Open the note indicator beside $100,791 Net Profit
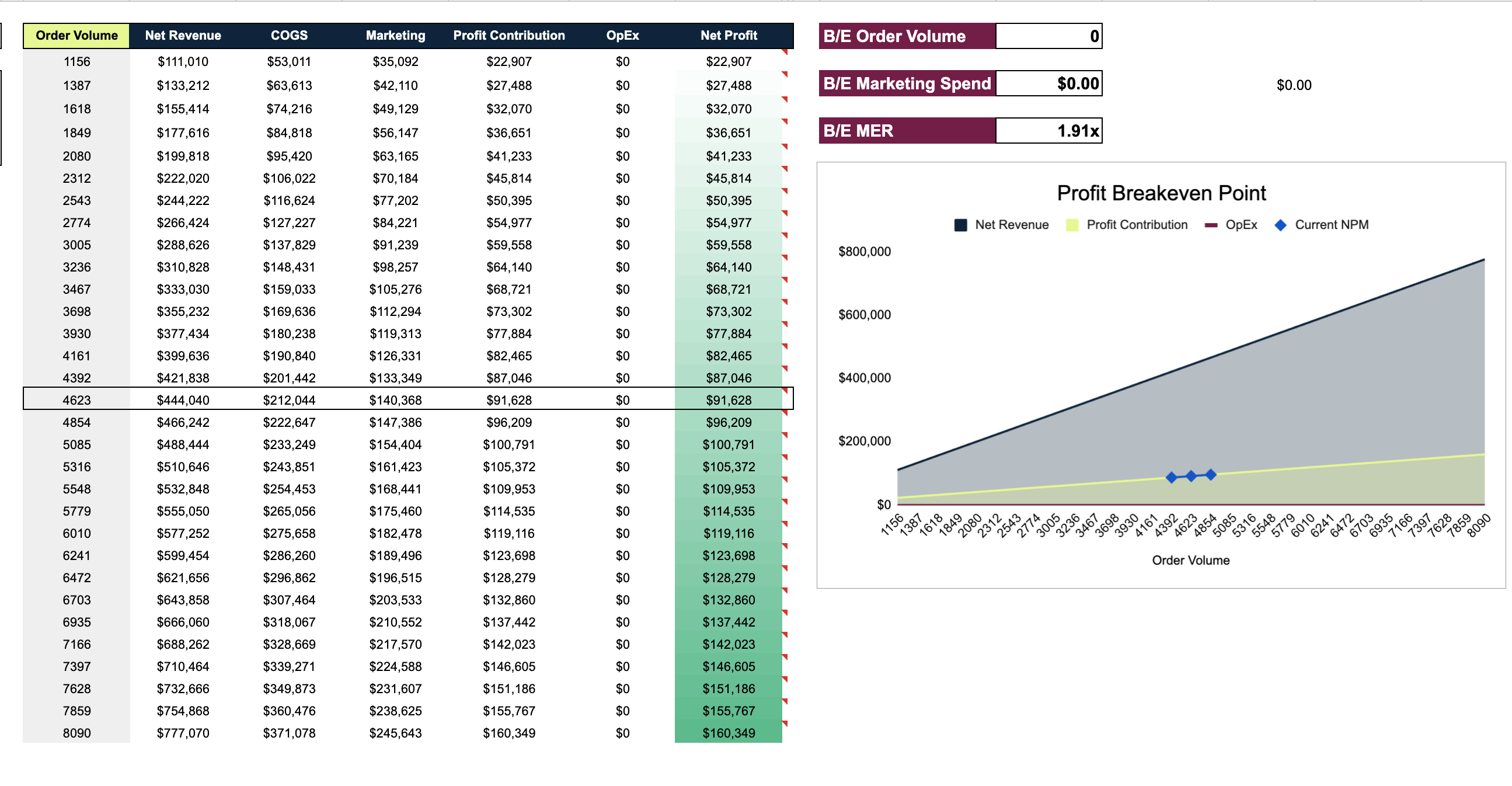The image size is (1512, 786). [x=785, y=436]
